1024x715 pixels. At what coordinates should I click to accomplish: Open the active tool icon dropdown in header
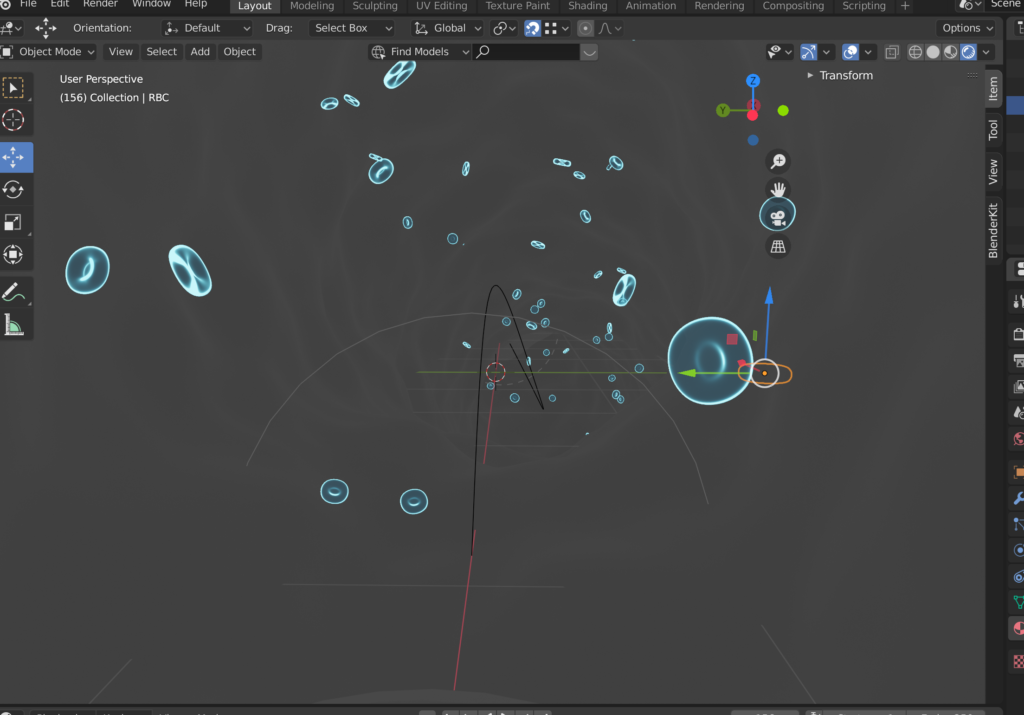click(x=12, y=28)
